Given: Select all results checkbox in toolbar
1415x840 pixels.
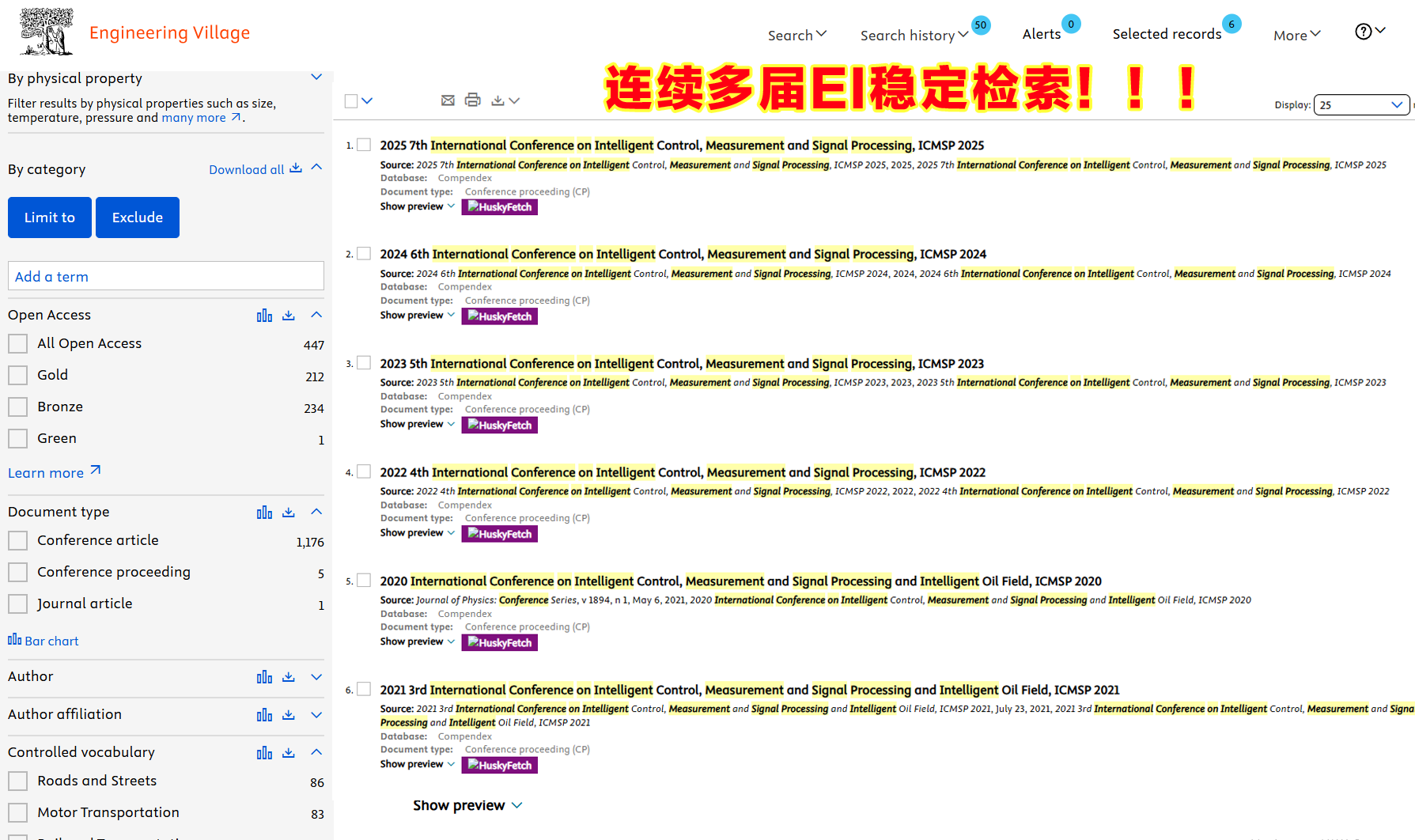Looking at the screenshot, I should (351, 100).
